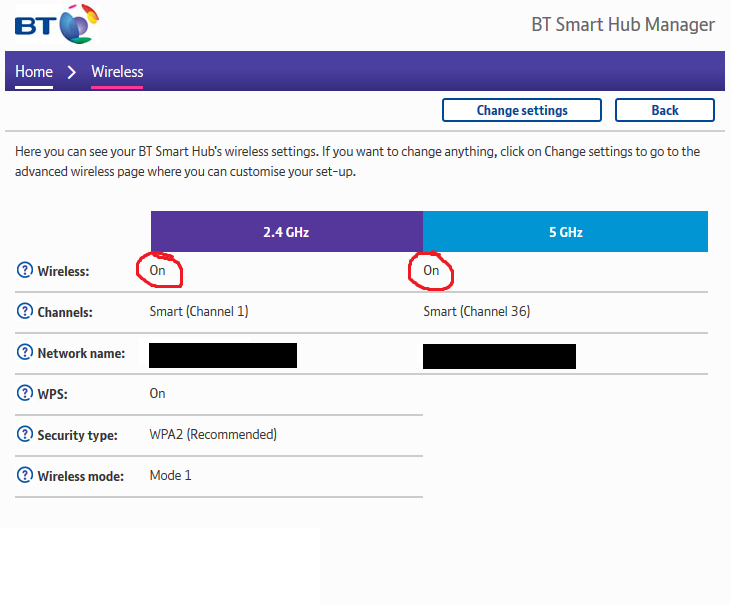The width and height of the screenshot is (730, 605).
Task: Click the WPS help question mark
Action: coord(25,394)
